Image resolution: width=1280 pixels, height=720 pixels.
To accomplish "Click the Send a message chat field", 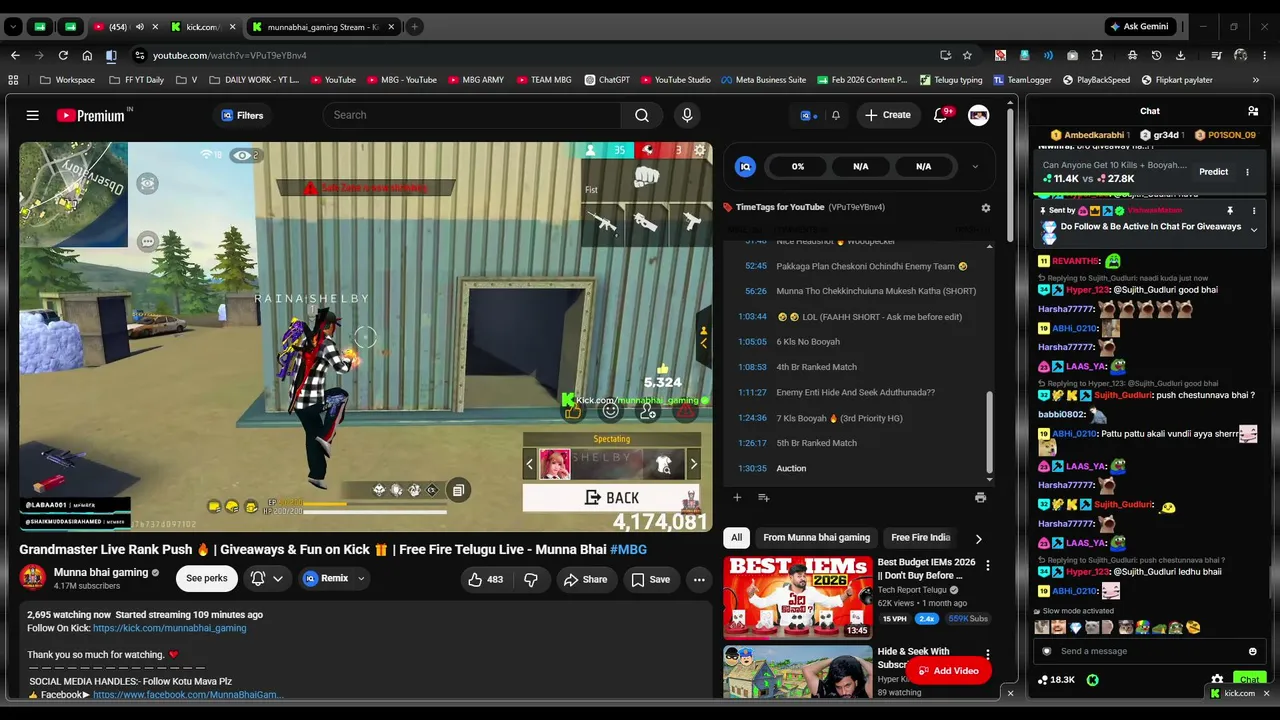I will click(1148, 651).
